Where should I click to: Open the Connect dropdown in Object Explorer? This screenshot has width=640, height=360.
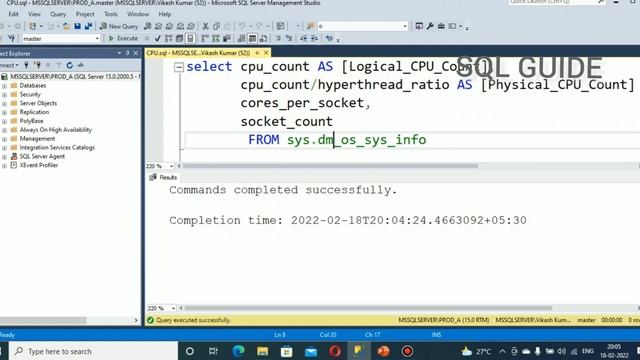click(9, 65)
